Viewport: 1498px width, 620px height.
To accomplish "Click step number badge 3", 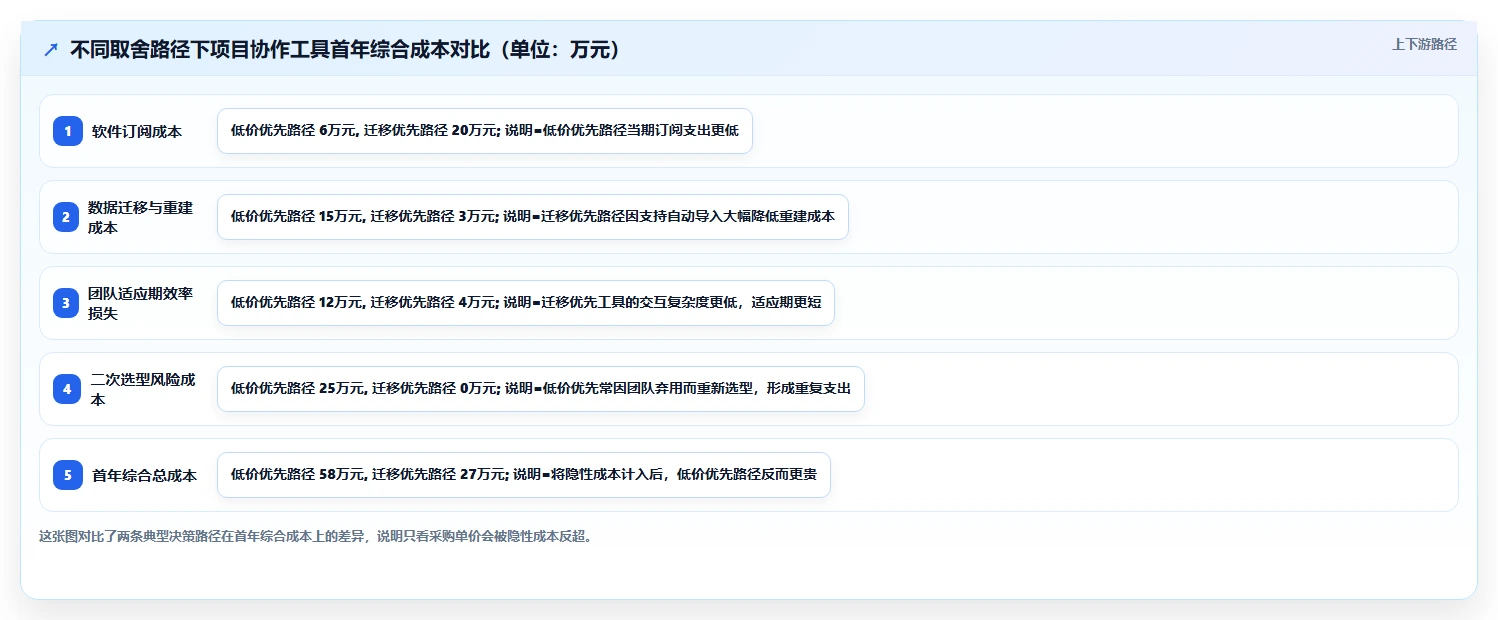I will (68, 303).
